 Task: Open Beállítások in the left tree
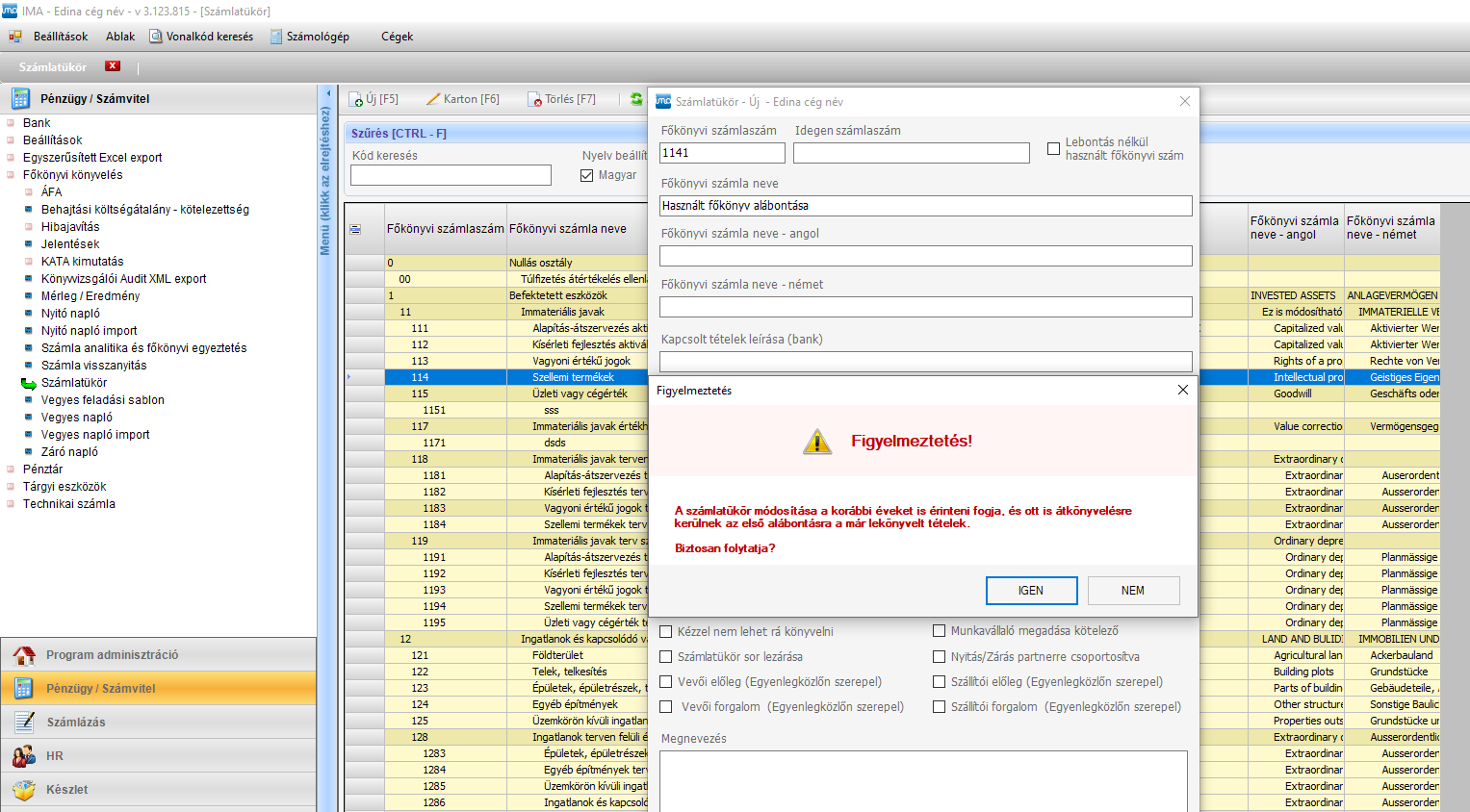[53, 140]
